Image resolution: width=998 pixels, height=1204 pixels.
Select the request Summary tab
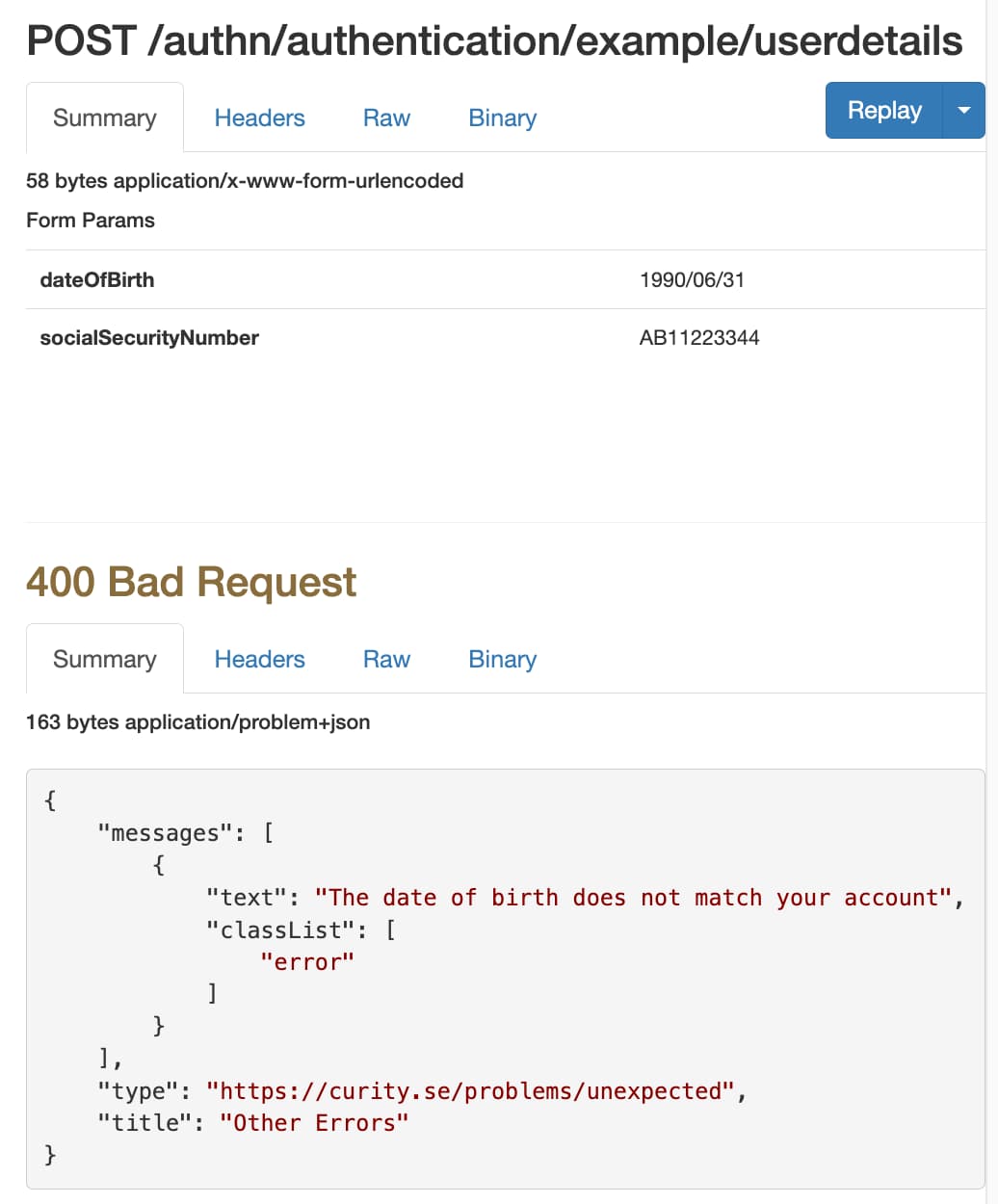(104, 118)
